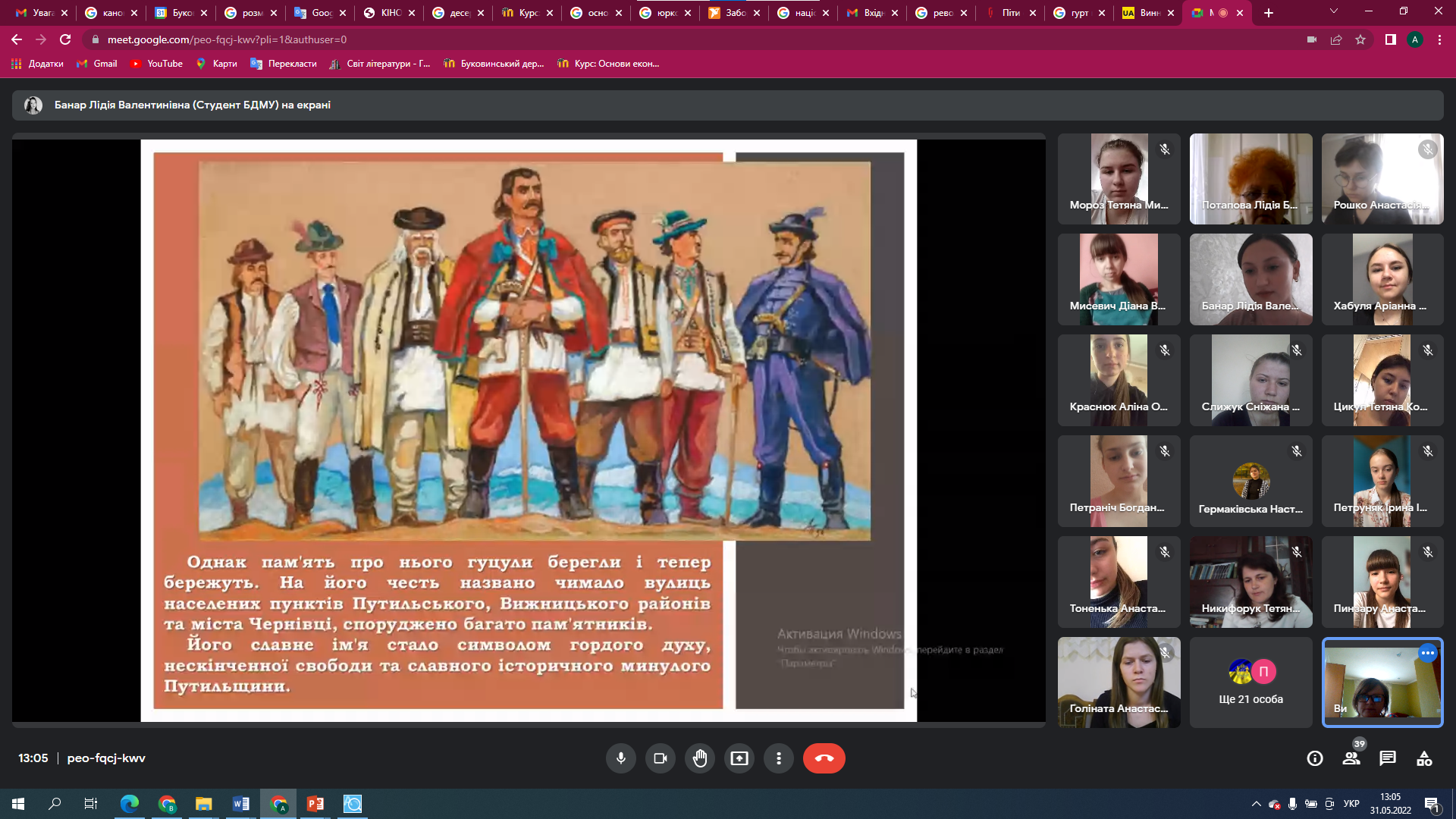Click the Present now screen share button
The height and width of the screenshot is (819, 1456).
[739, 758]
